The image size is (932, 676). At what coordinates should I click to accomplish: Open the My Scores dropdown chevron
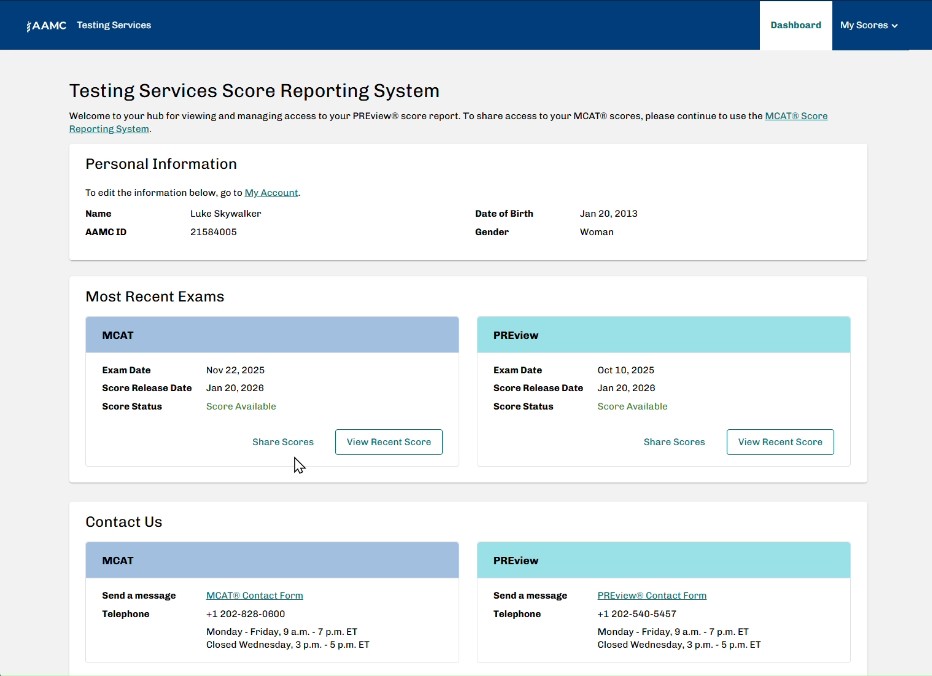893,25
